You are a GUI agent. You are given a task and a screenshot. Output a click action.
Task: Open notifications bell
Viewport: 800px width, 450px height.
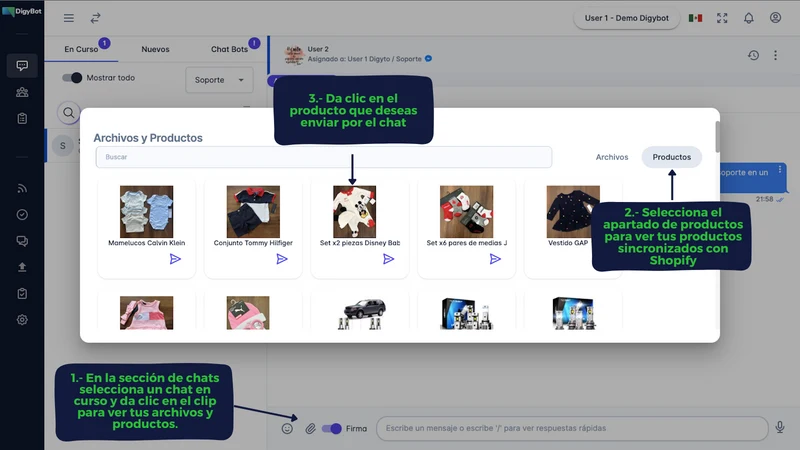(x=748, y=18)
